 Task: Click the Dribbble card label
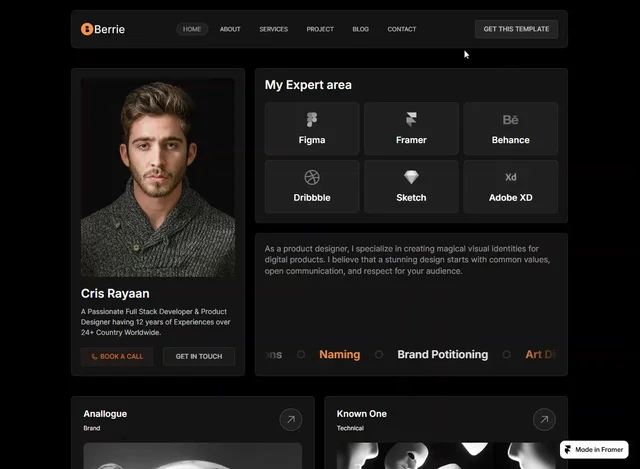click(312, 198)
